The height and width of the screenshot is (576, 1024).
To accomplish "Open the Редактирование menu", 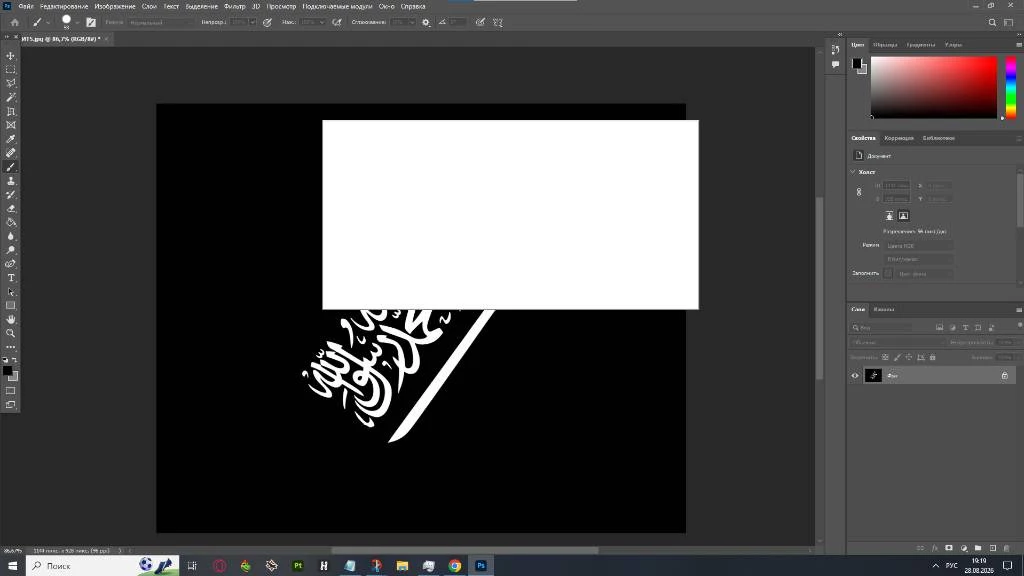I will 64,6.
